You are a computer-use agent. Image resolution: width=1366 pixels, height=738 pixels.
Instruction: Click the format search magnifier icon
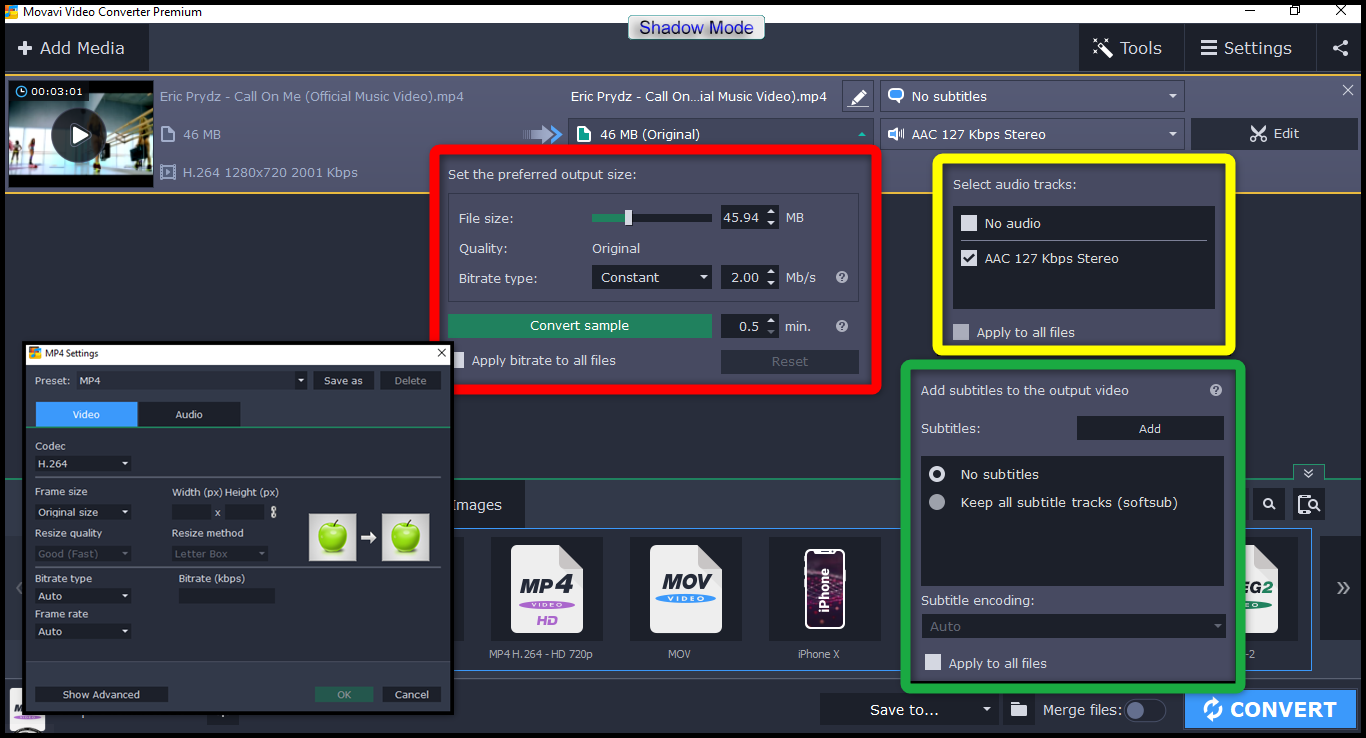pyautogui.click(x=1269, y=504)
